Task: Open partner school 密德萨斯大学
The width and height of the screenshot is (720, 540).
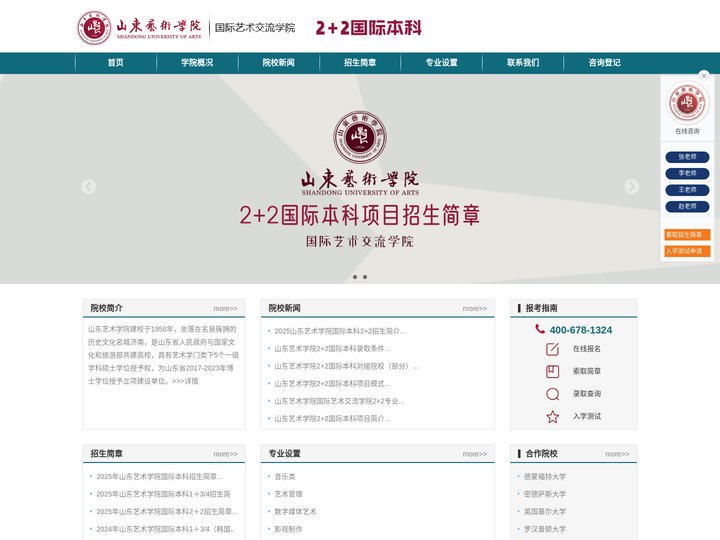Action: (545, 494)
